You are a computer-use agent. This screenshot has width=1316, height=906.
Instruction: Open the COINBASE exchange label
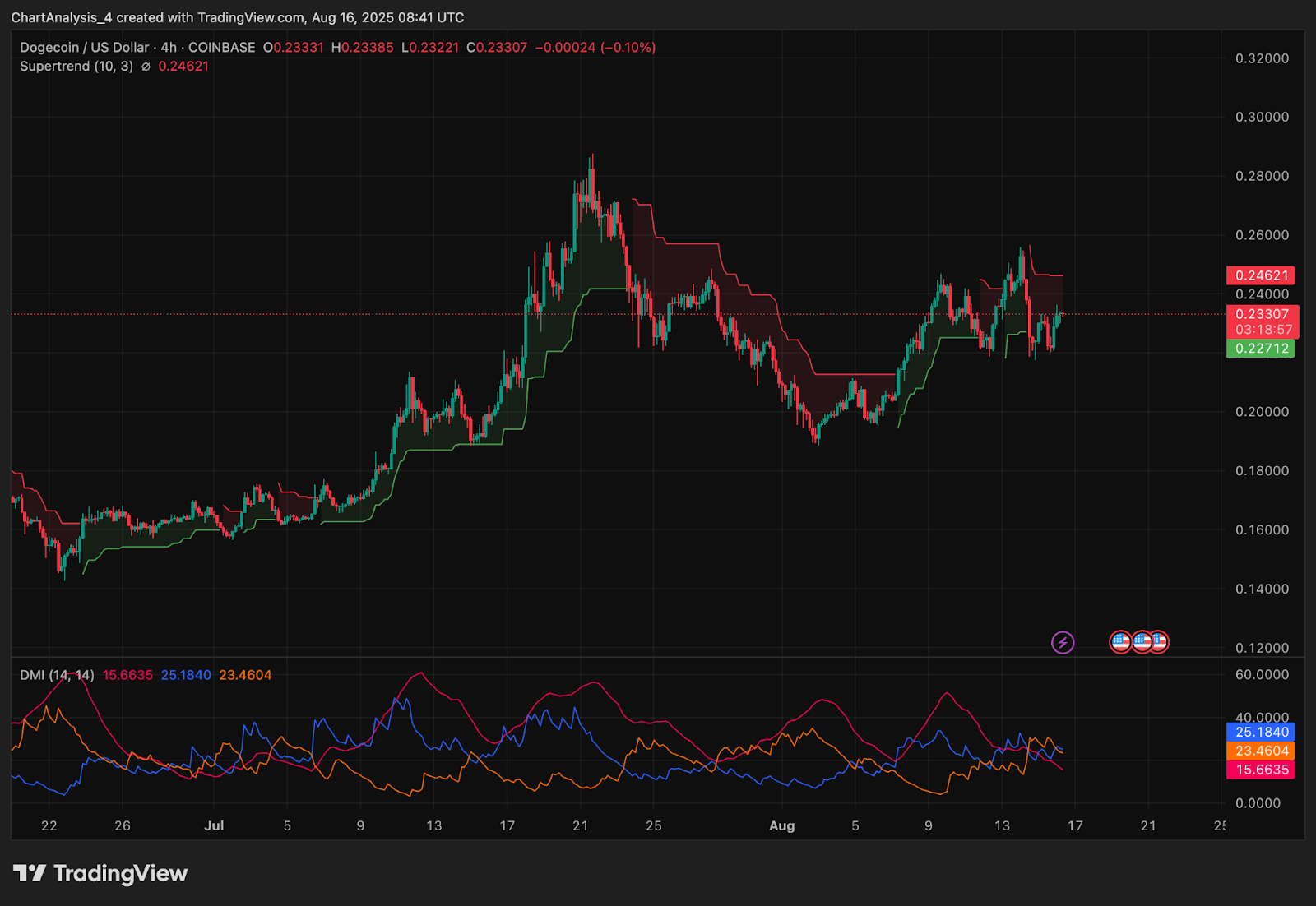tap(220, 48)
